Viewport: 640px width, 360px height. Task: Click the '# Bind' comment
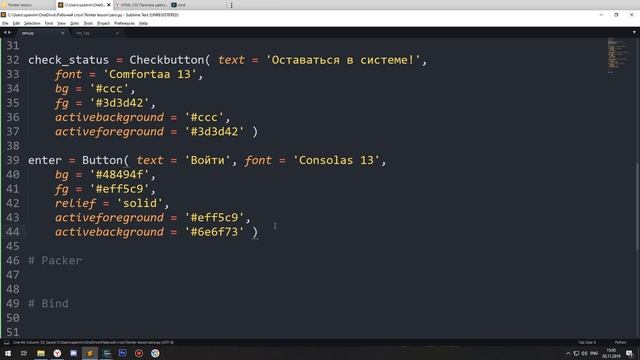tap(48, 304)
